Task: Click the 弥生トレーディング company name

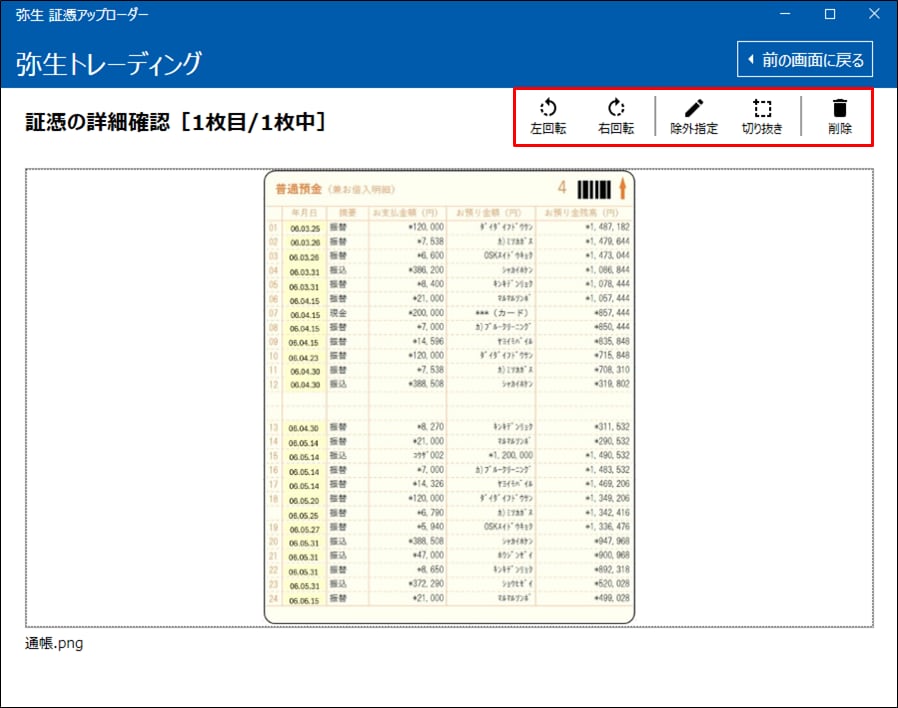Action: pos(109,63)
